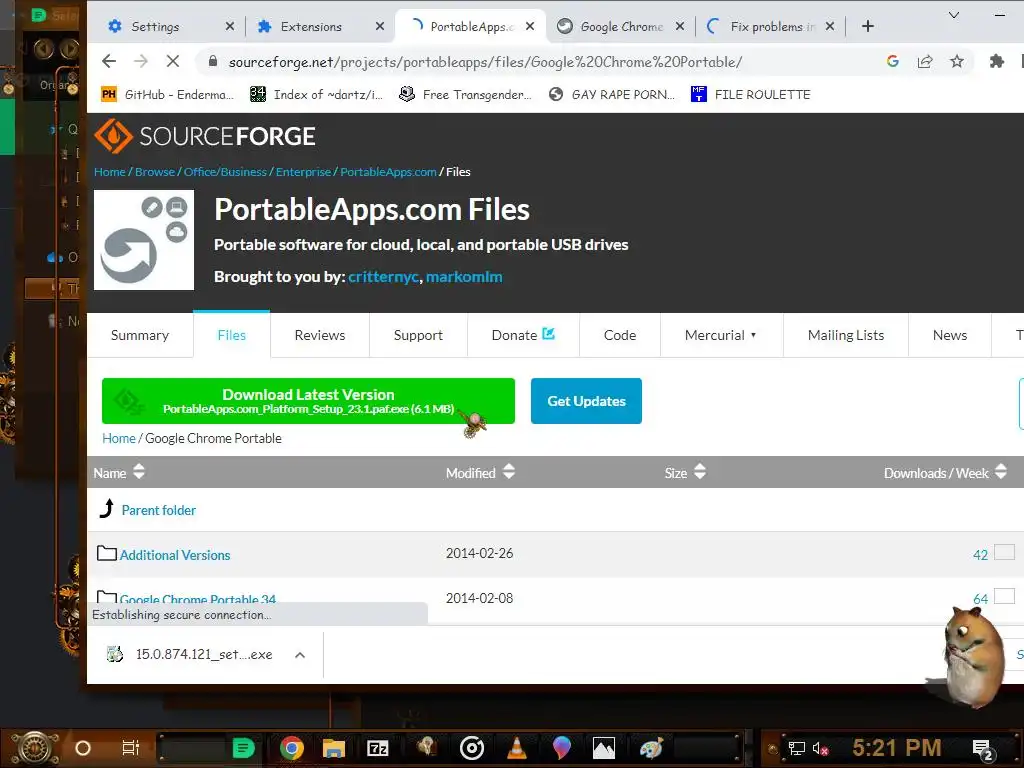
Task: Open 7-Zip from the taskbar
Action: pos(378,748)
